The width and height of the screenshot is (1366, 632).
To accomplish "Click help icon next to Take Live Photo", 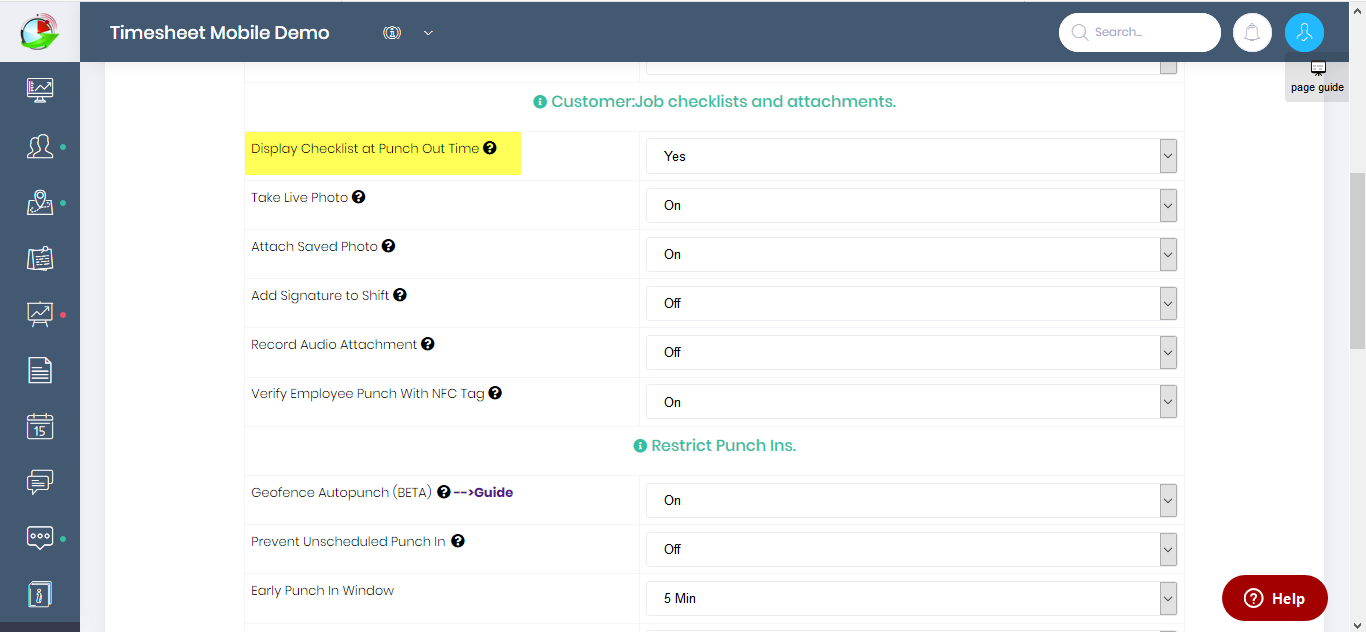I will [x=358, y=197].
